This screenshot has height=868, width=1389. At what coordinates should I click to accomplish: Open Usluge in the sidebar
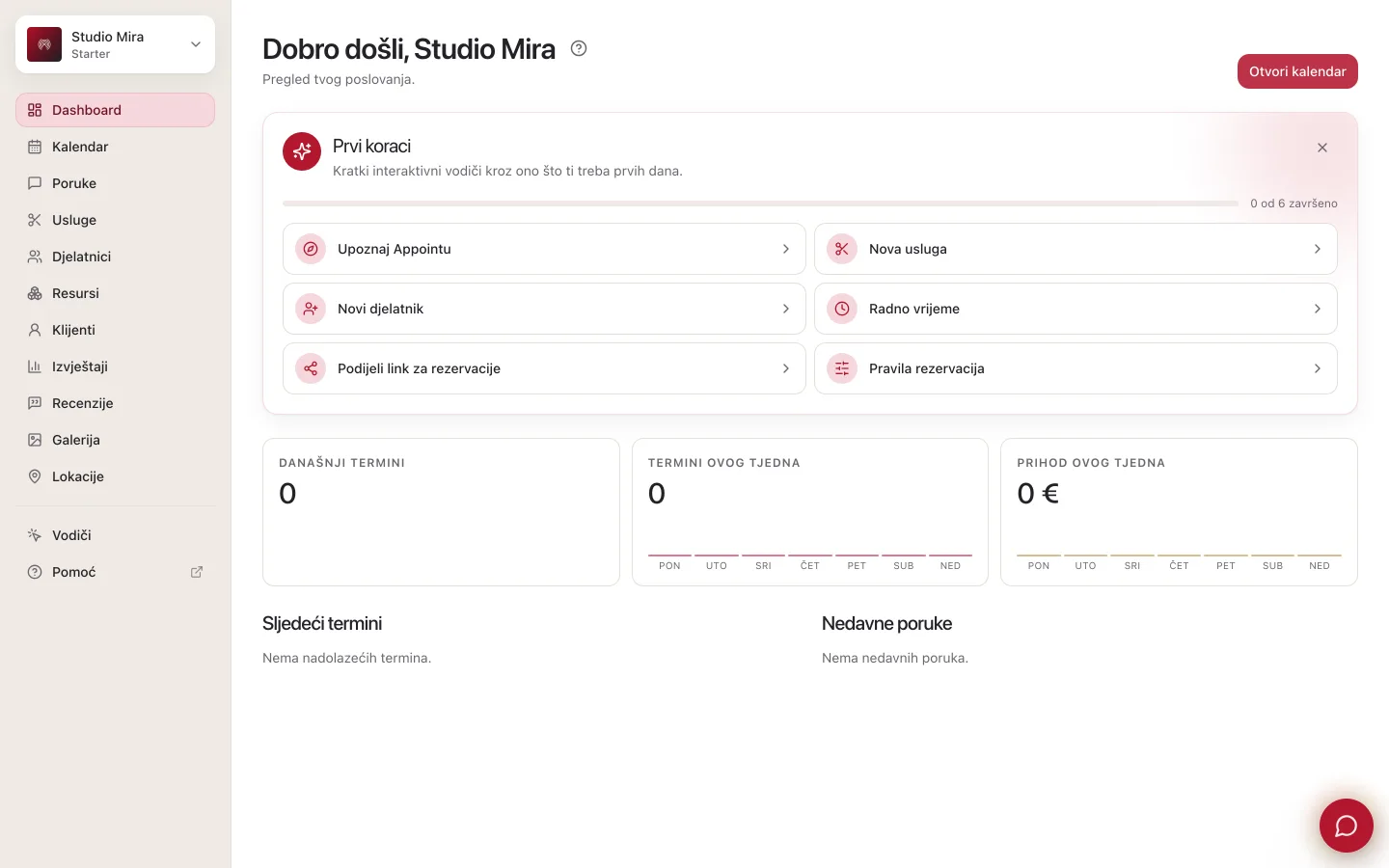pyautogui.click(x=115, y=220)
